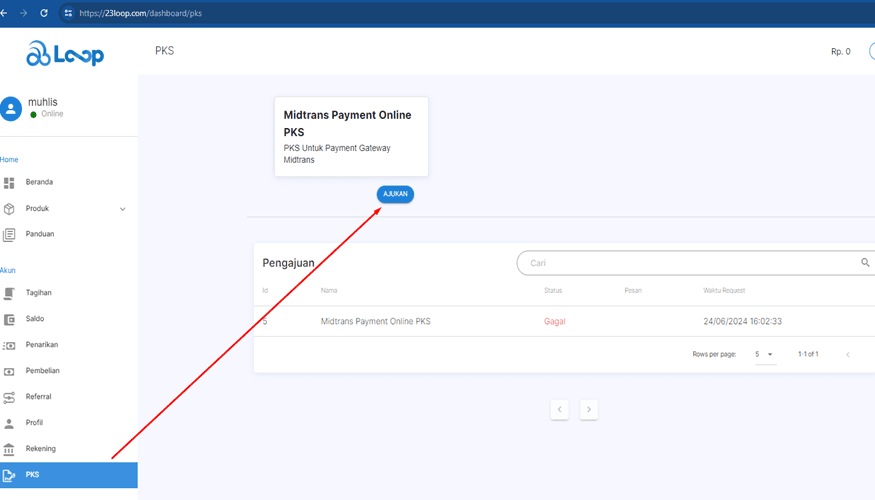
Task: Click the search magnifier icon in Pengajuan
Action: click(865, 263)
